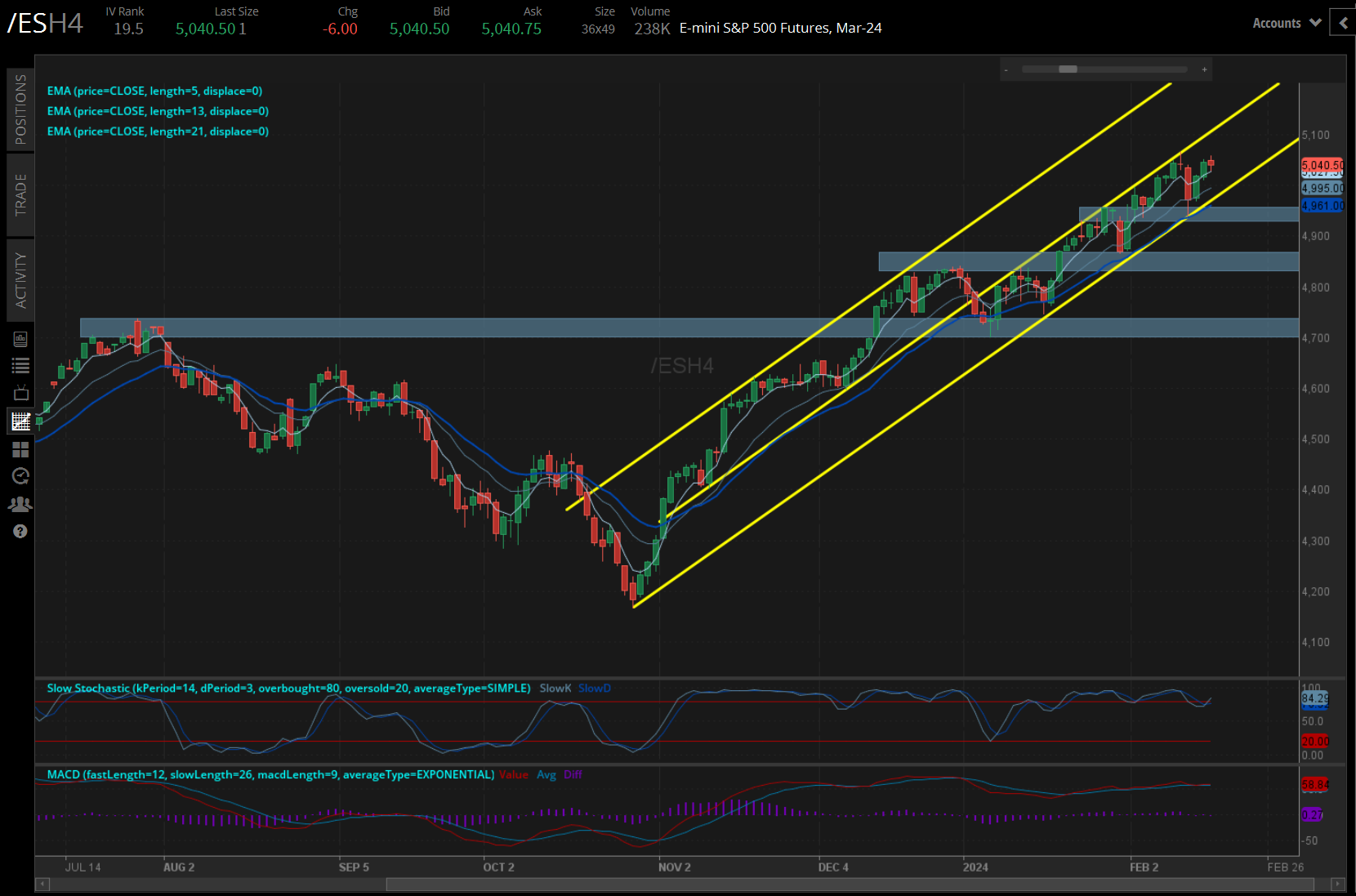Click the help question mark icon

click(20, 531)
